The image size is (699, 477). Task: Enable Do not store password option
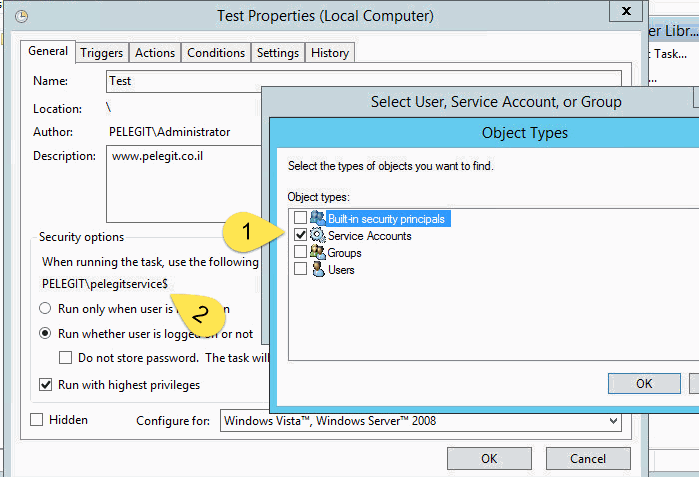66,358
